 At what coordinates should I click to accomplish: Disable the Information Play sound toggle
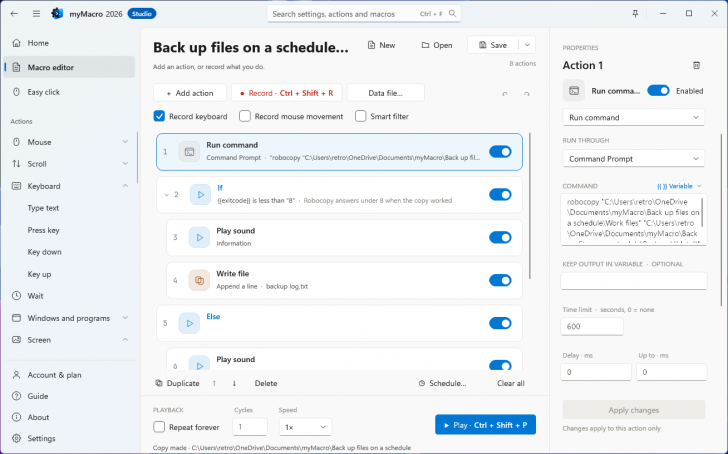(500, 237)
